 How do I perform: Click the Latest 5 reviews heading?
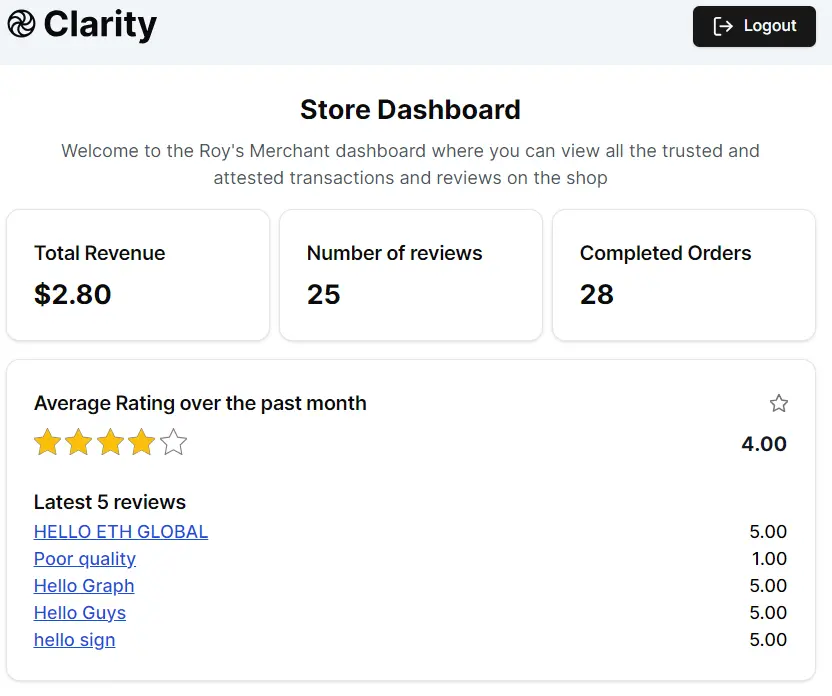[110, 502]
